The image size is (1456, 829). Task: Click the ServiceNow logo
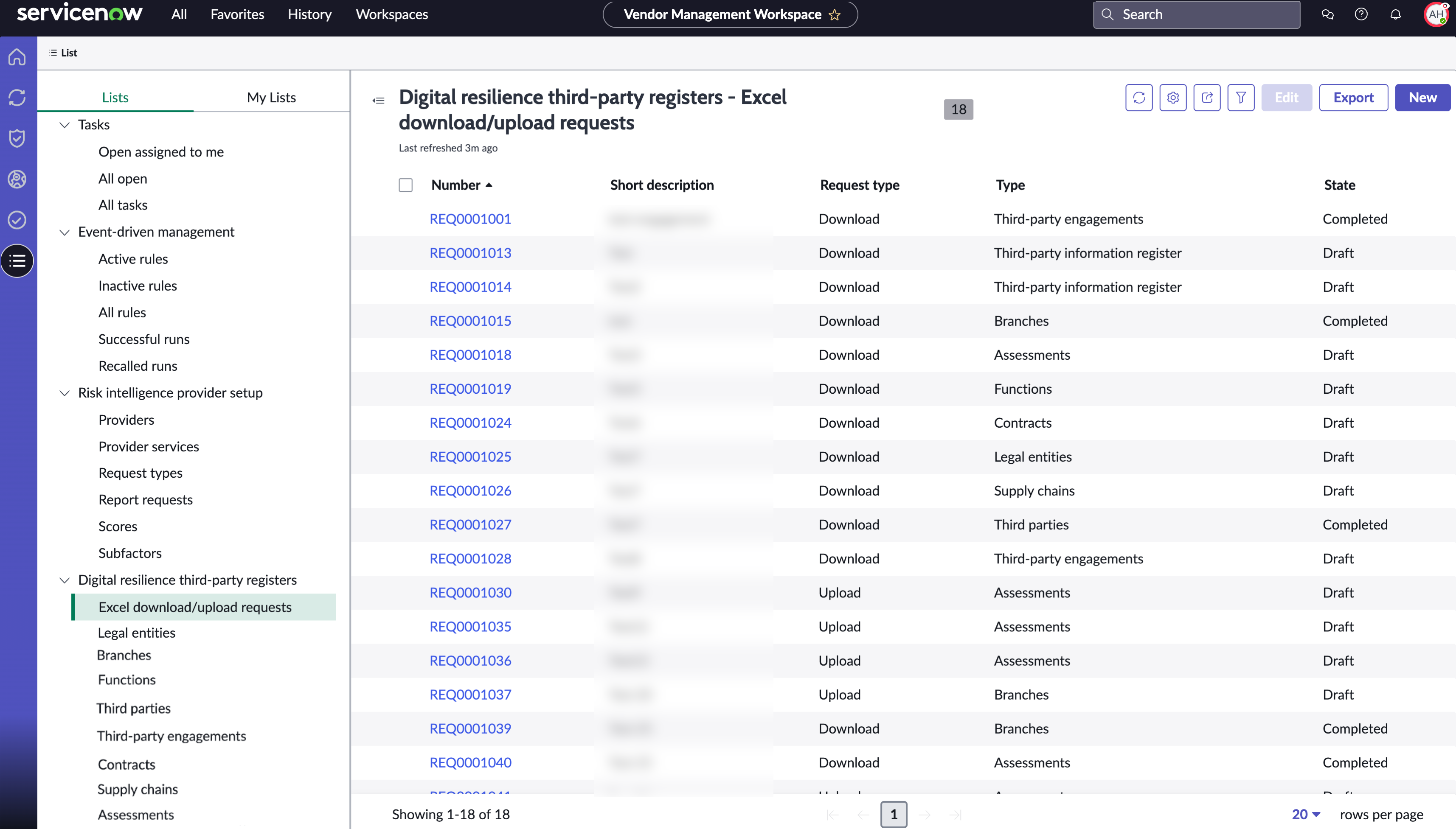(79, 13)
